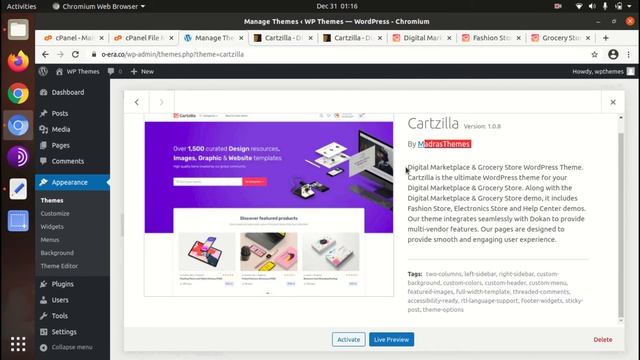
Task: Show applications grid in the dock
Action: tap(18, 344)
